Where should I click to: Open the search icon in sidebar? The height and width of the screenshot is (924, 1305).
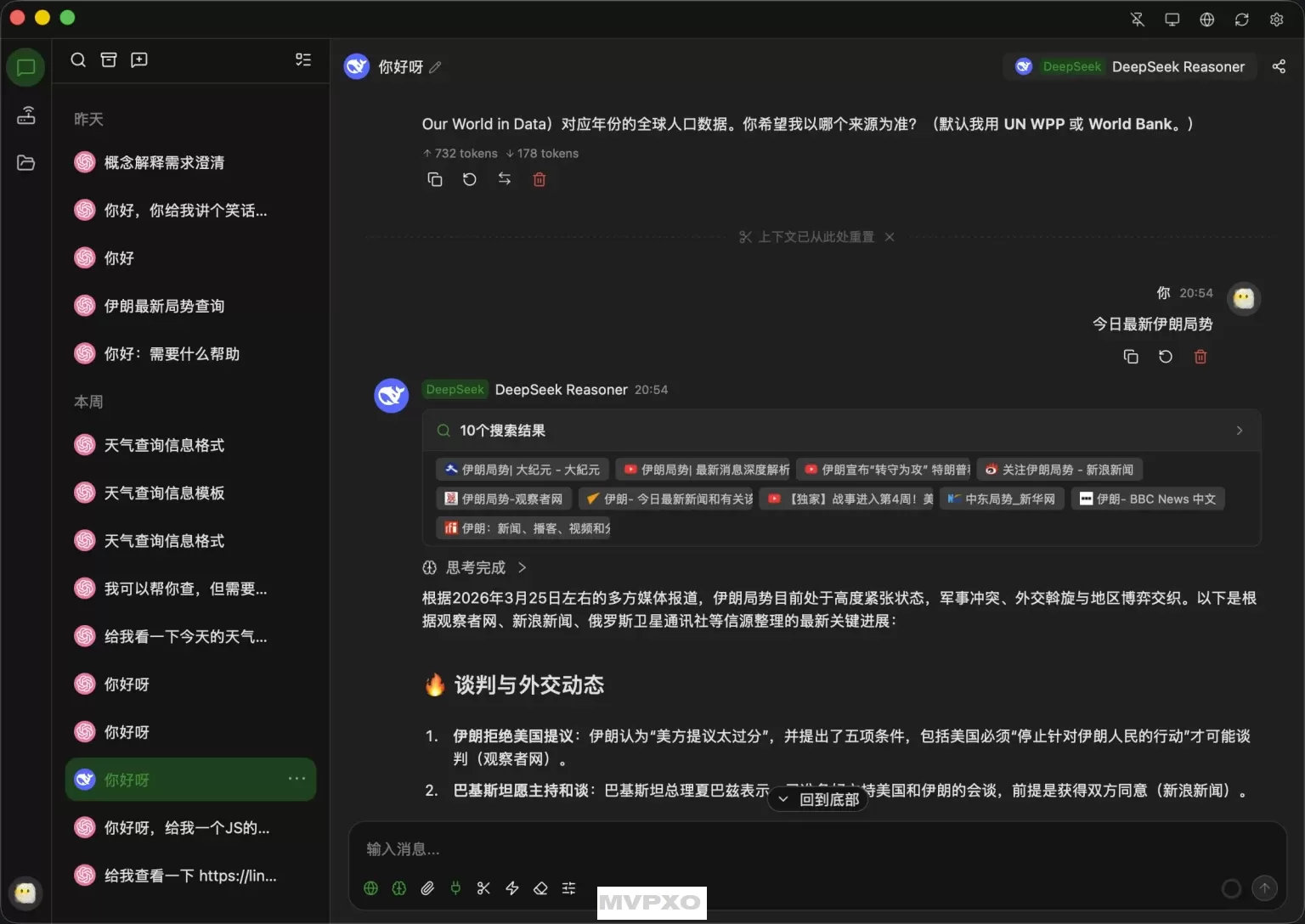pyautogui.click(x=78, y=59)
